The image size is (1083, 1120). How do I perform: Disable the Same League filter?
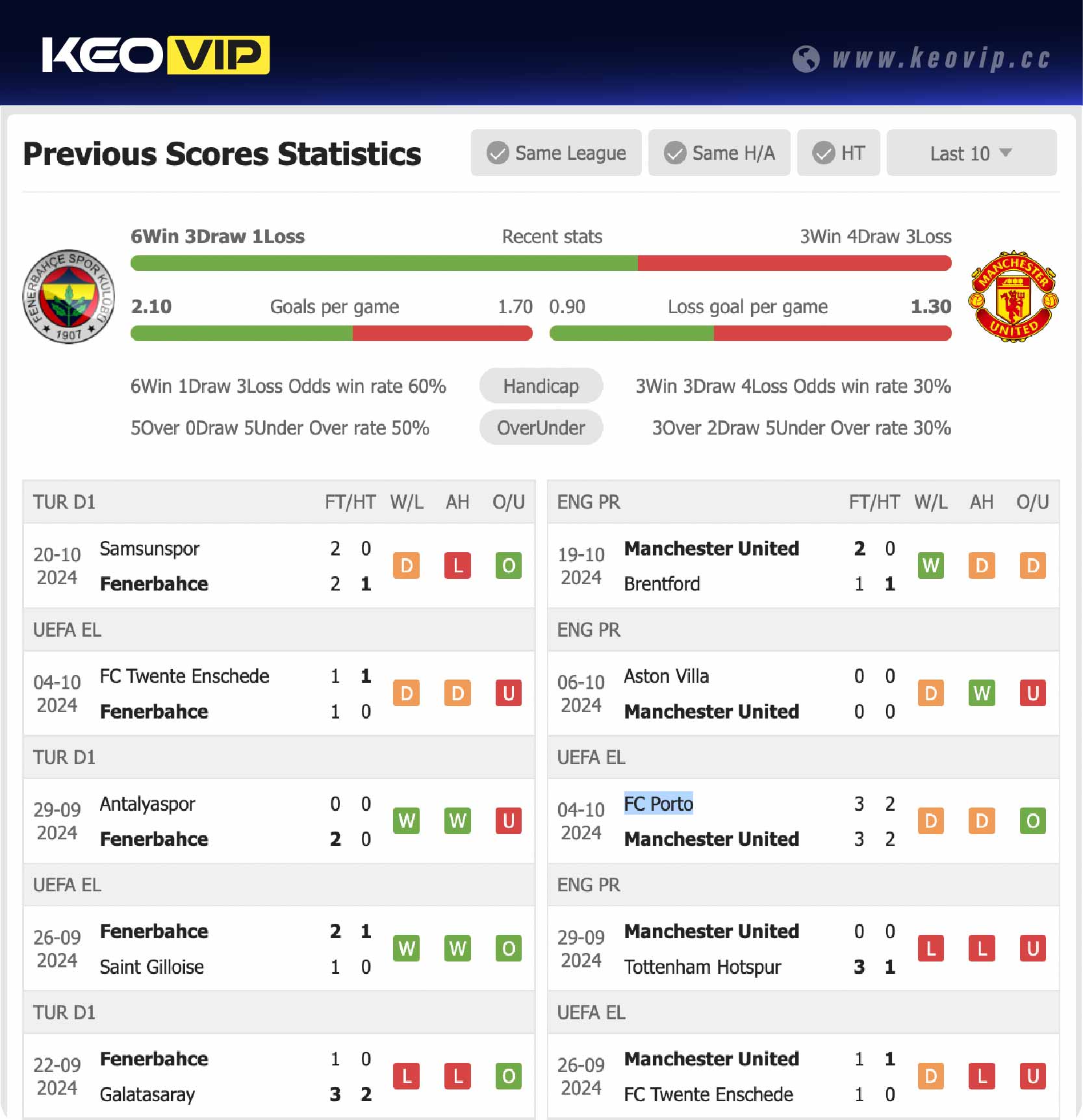click(x=555, y=153)
